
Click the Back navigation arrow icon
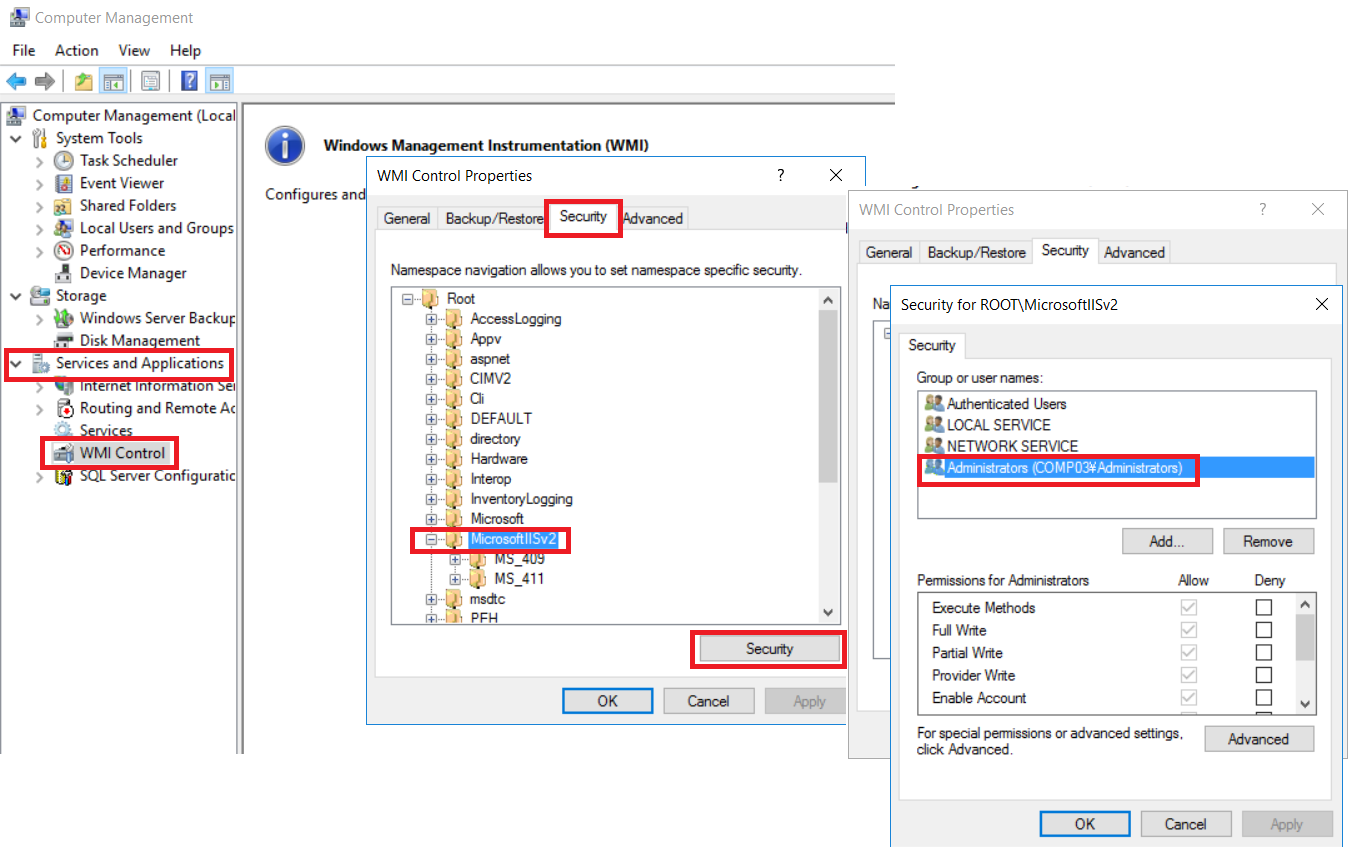[x=16, y=81]
